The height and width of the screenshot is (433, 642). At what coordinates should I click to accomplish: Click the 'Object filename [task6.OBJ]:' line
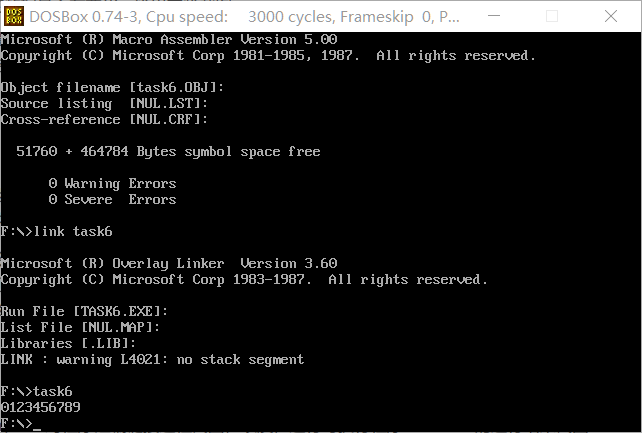point(113,88)
